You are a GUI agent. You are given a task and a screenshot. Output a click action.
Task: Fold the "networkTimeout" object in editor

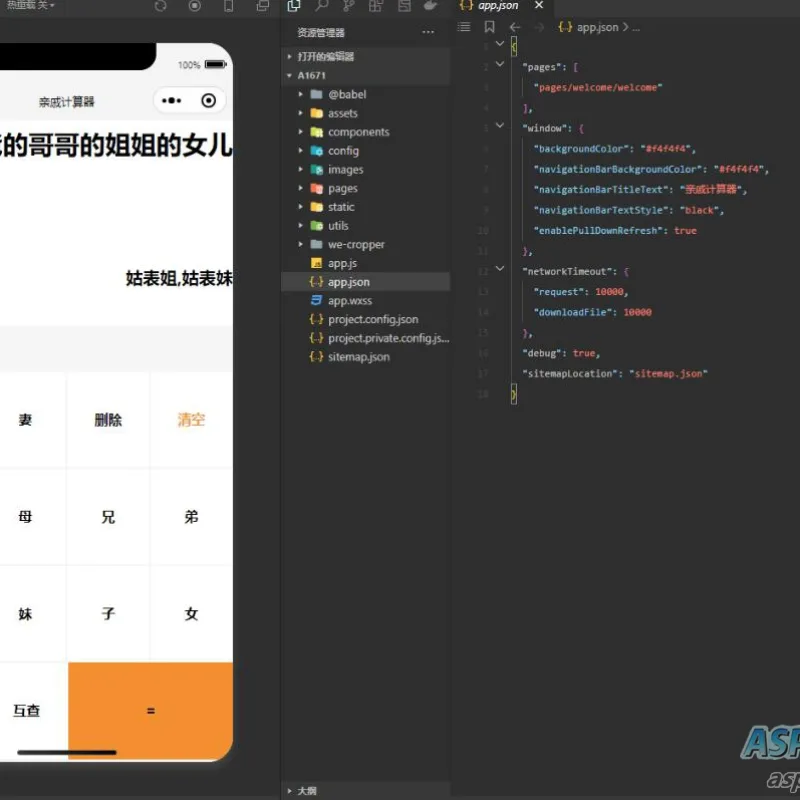pos(500,268)
